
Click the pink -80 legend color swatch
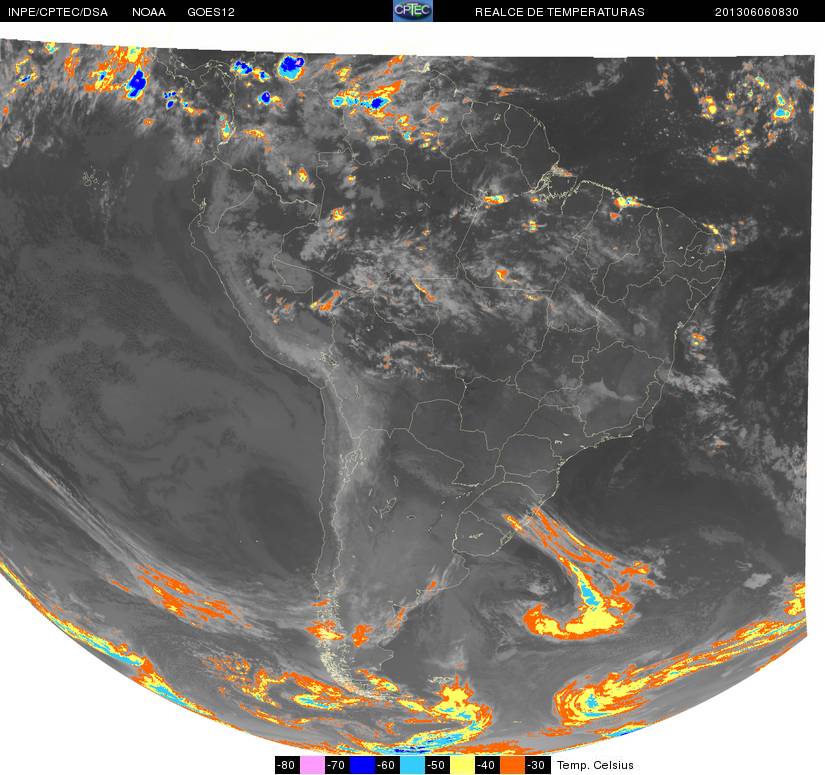click(x=312, y=764)
